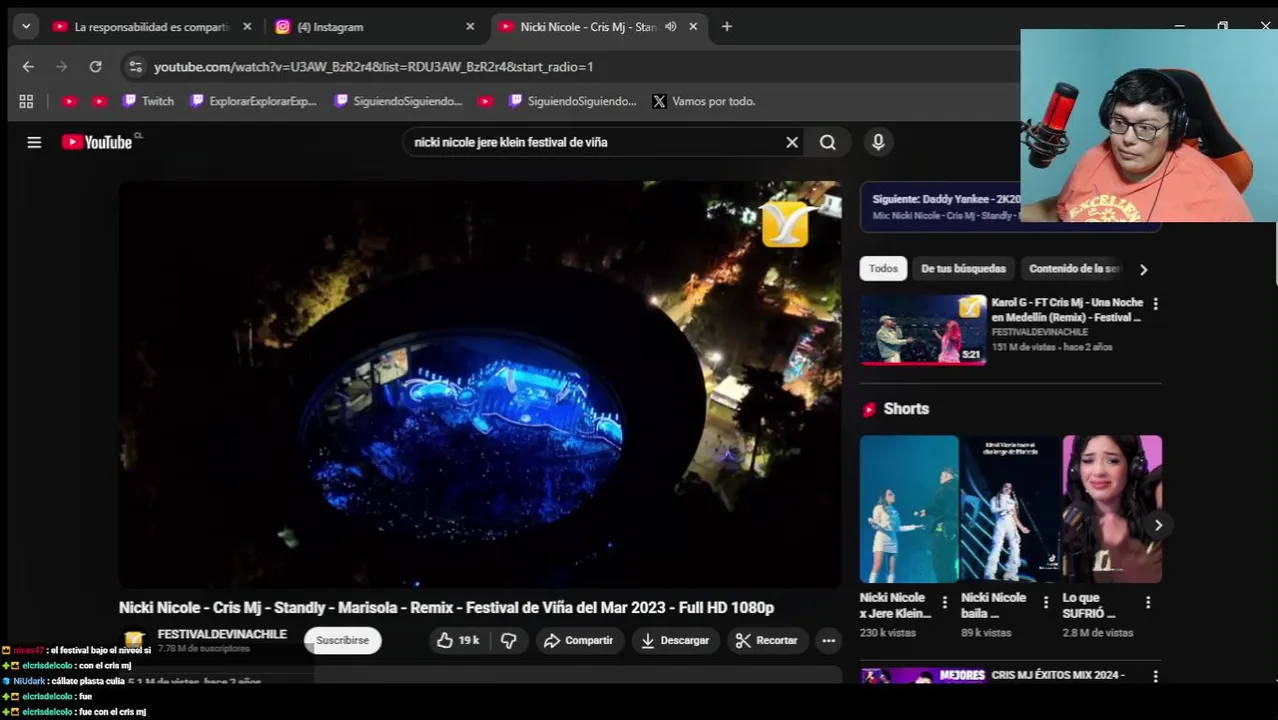Open more actions three-dot menu
The width and height of the screenshot is (1278, 720).
pos(829,640)
